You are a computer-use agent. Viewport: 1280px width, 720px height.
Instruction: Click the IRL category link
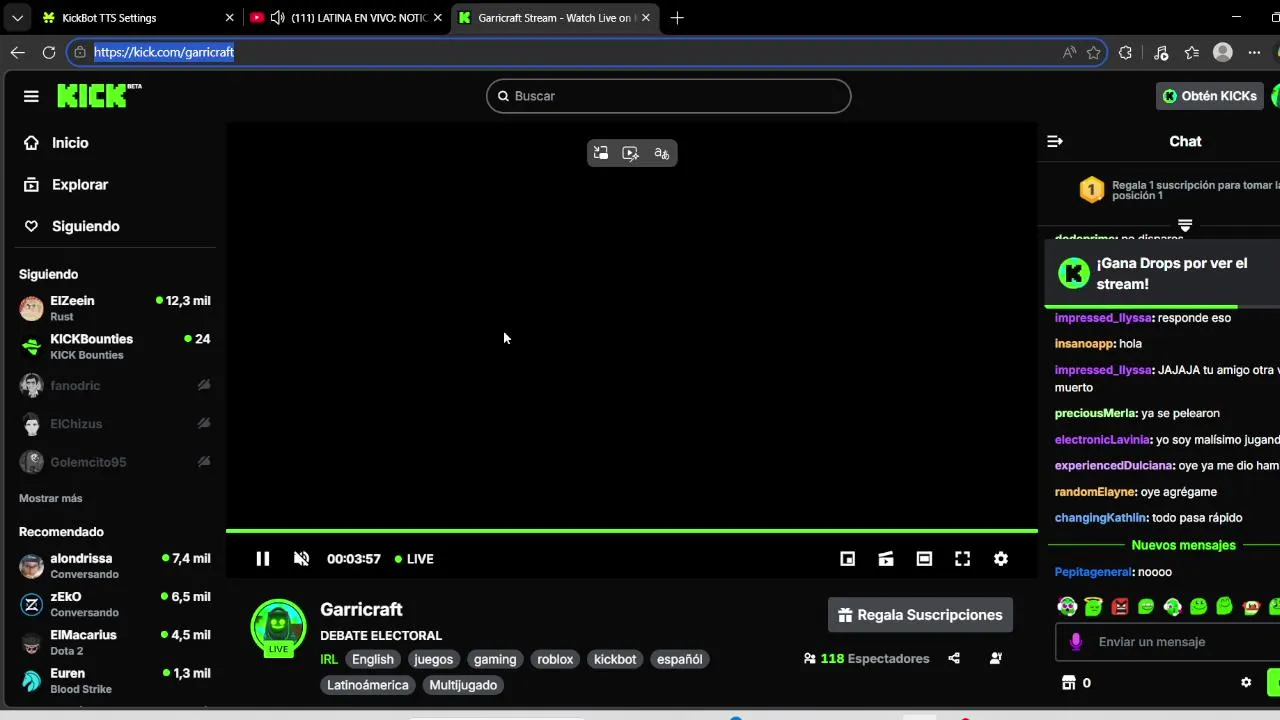[x=329, y=659]
